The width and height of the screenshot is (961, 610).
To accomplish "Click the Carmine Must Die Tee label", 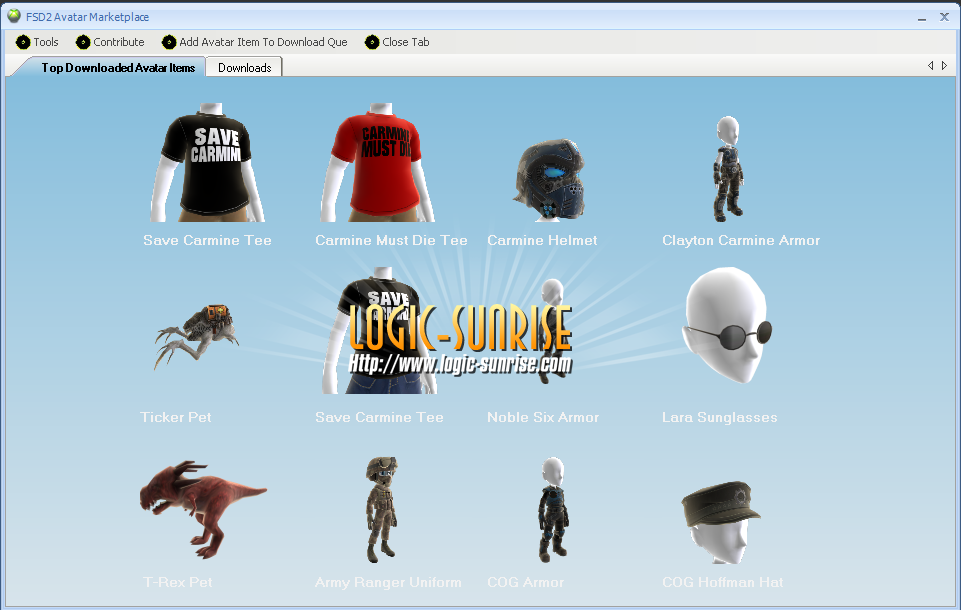I will click(x=391, y=240).
